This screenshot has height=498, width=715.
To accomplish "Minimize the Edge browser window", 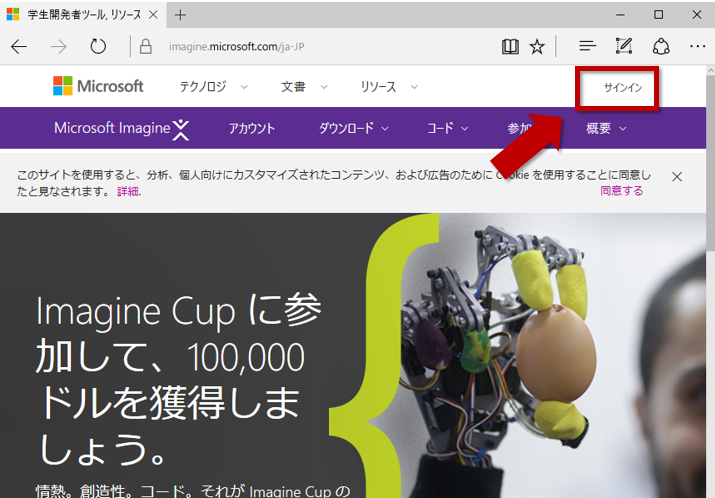I will tap(620, 15).
